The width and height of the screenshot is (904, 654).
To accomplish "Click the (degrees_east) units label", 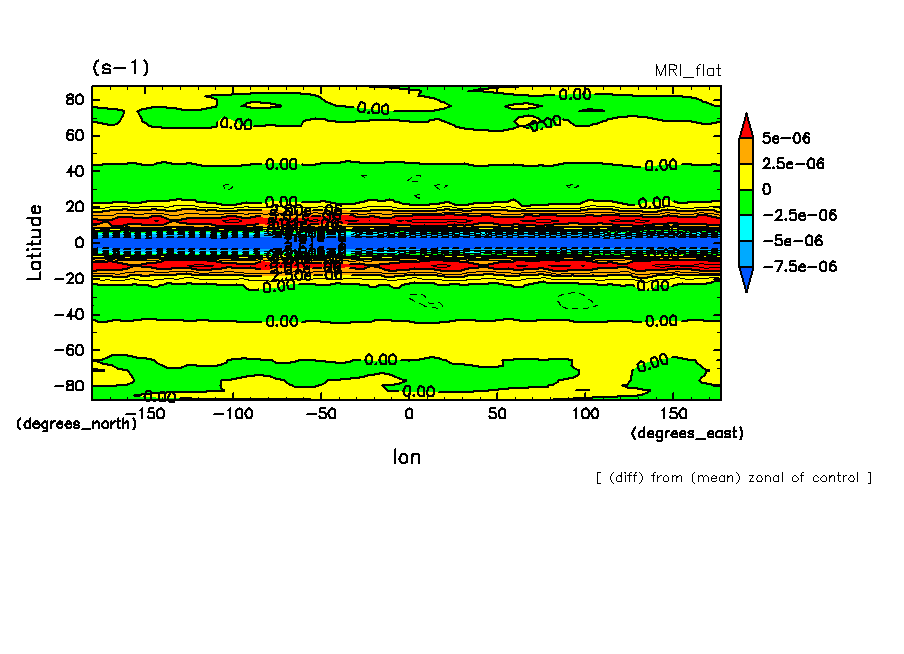I will pos(687,433).
